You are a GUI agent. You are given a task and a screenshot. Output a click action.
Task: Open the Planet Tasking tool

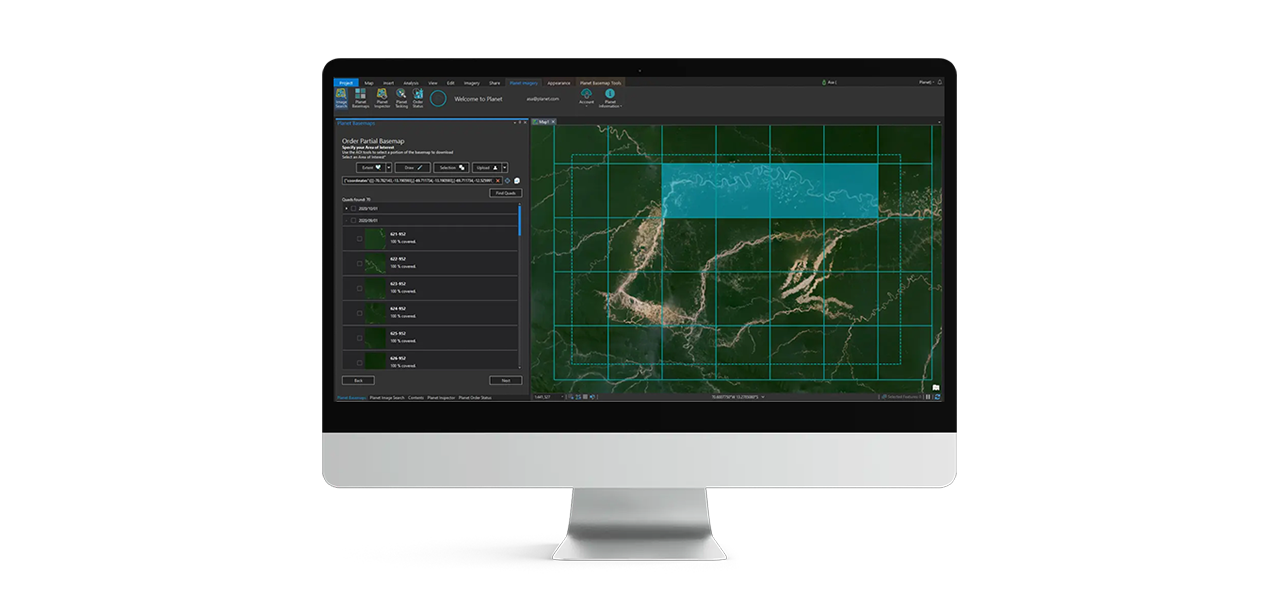tap(401, 98)
